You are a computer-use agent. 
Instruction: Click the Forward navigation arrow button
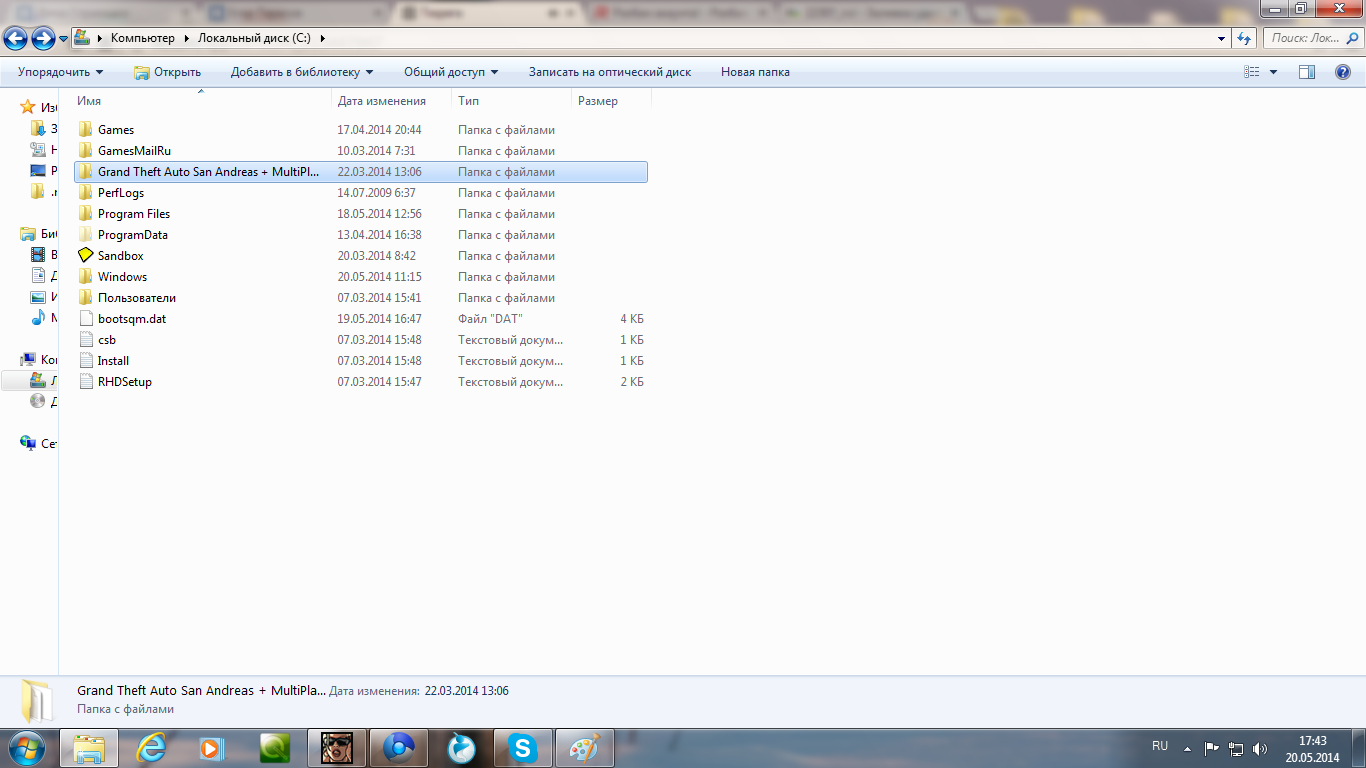(x=43, y=38)
